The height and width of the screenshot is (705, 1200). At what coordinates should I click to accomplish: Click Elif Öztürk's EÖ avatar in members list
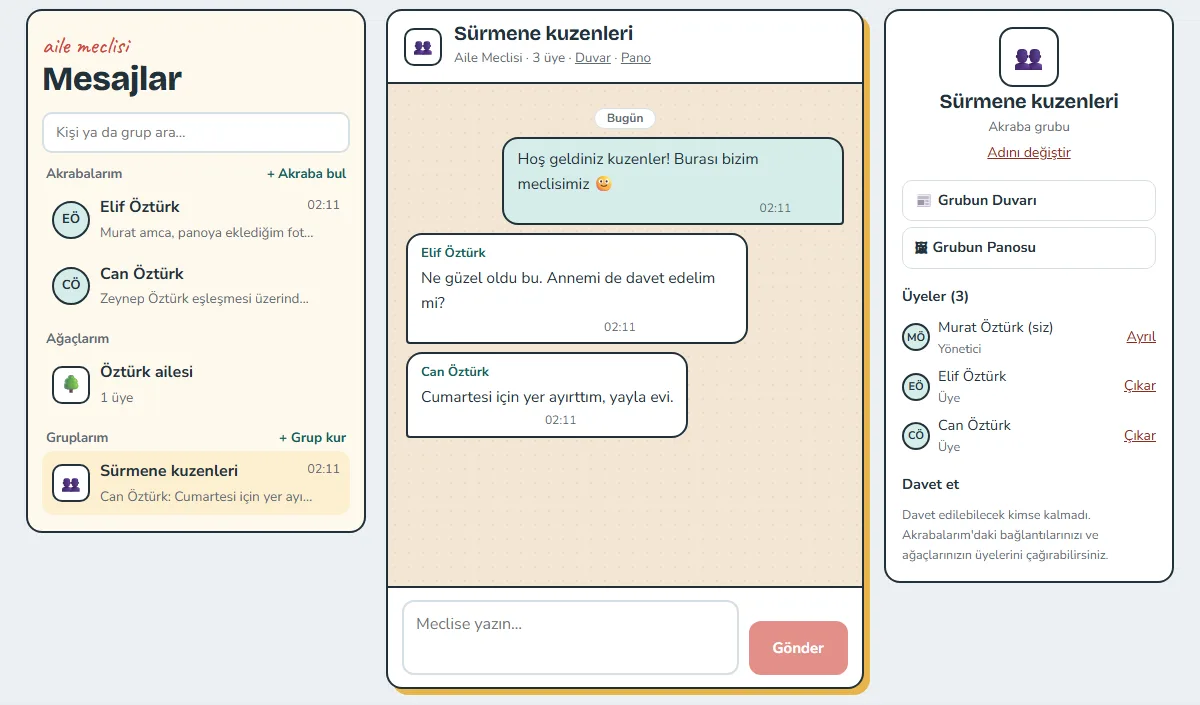(x=915, y=386)
